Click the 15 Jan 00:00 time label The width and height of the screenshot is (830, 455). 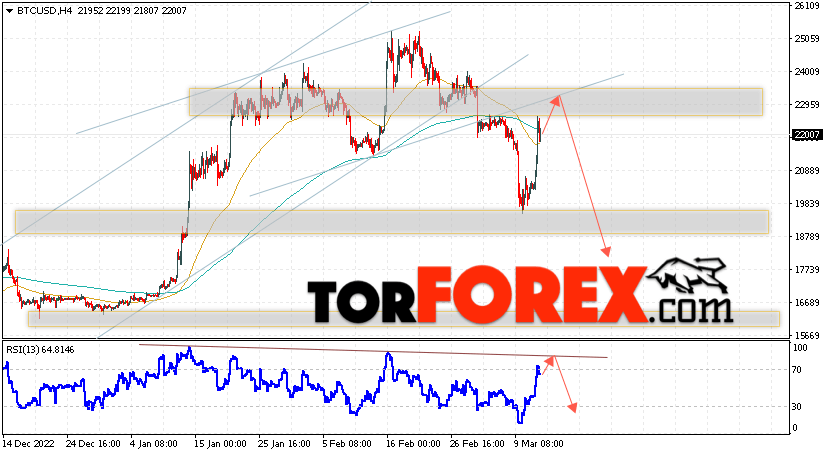[x=220, y=443]
